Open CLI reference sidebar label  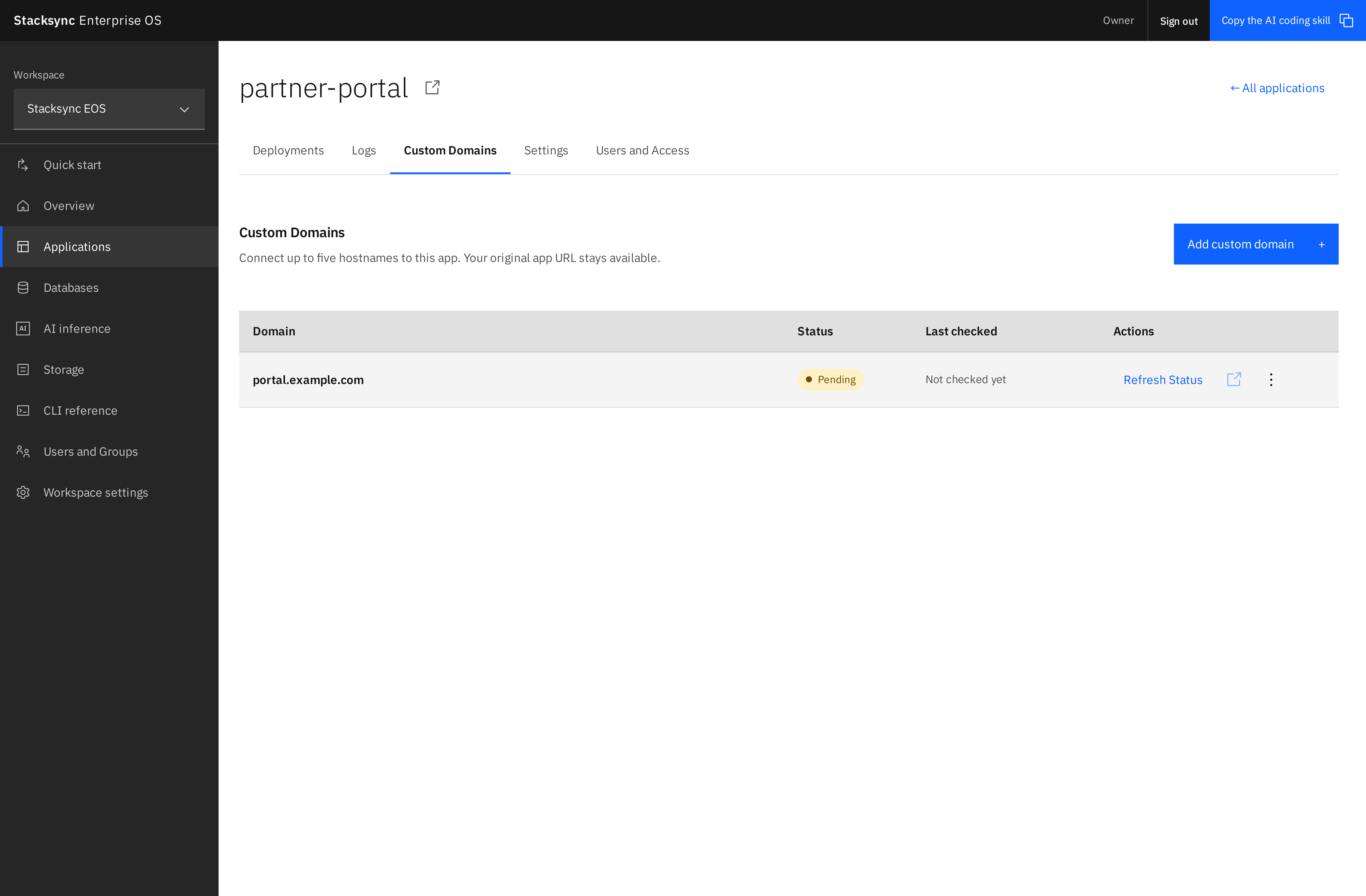pos(80,411)
